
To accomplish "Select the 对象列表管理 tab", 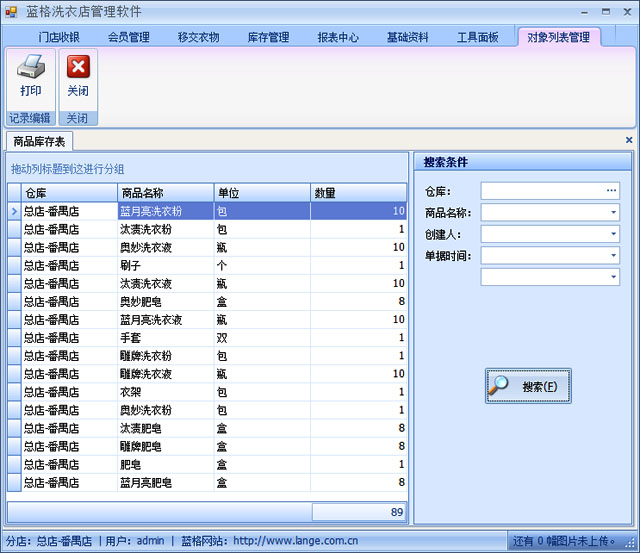I will [558, 37].
